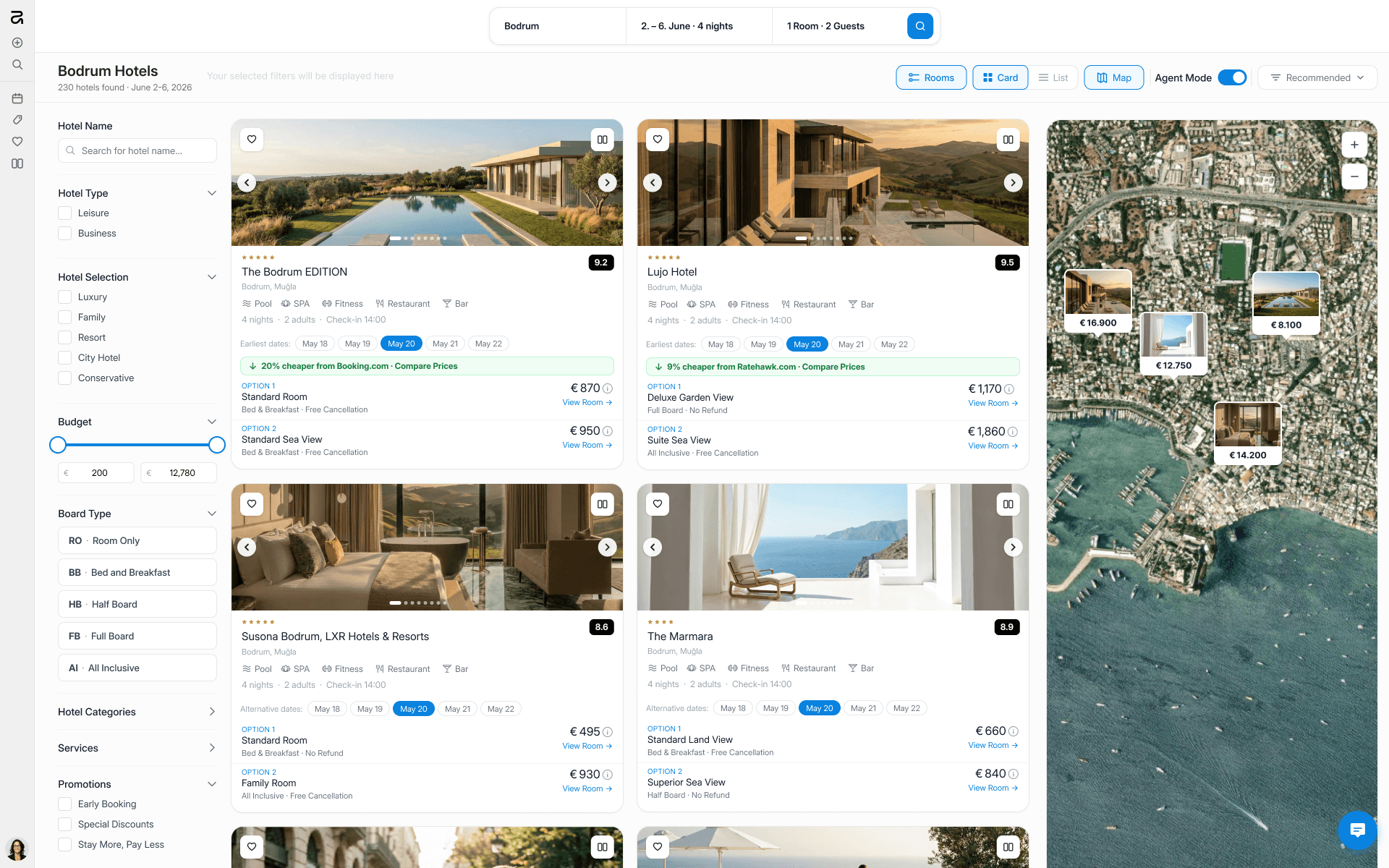Image resolution: width=1389 pixels, height=868 pixels.
Task: Zoom out on the map
Action: (1354, 176)
